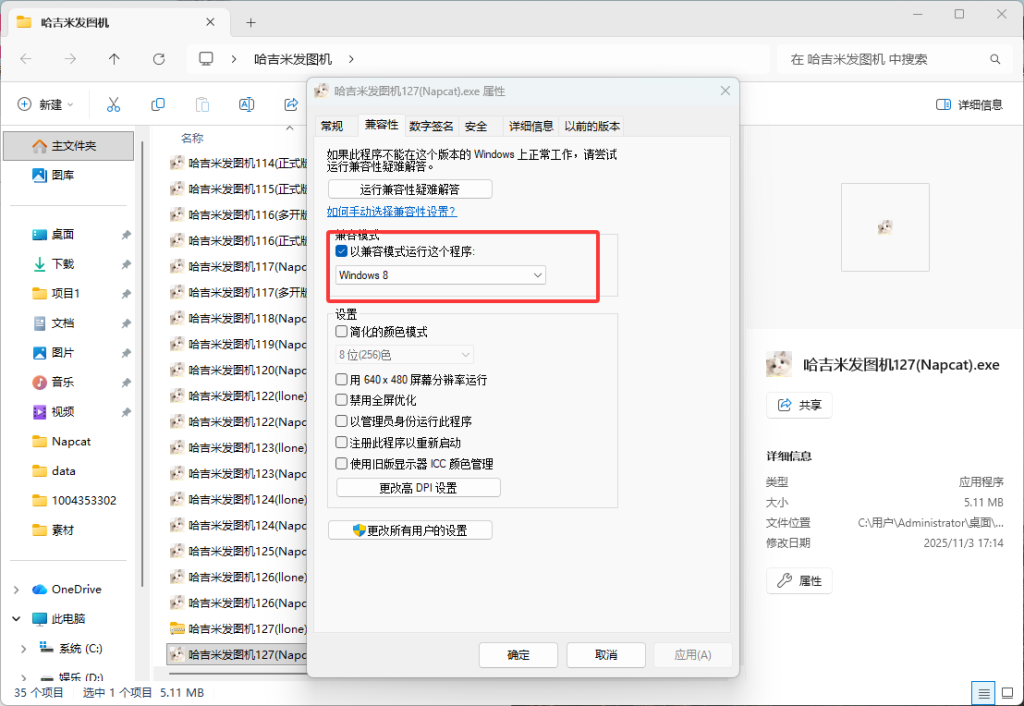Click the Share icon in the toolbar
This screenshot has width=1024, height=706.
tap(290, 103)
